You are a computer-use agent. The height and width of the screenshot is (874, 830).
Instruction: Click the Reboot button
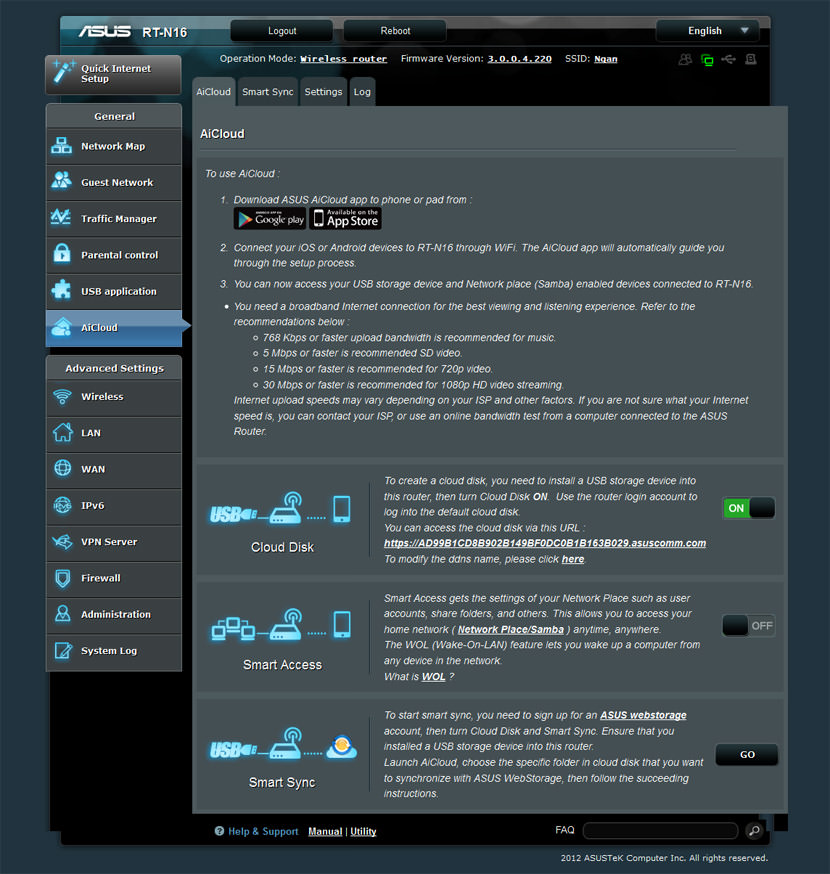pos(395,31)
